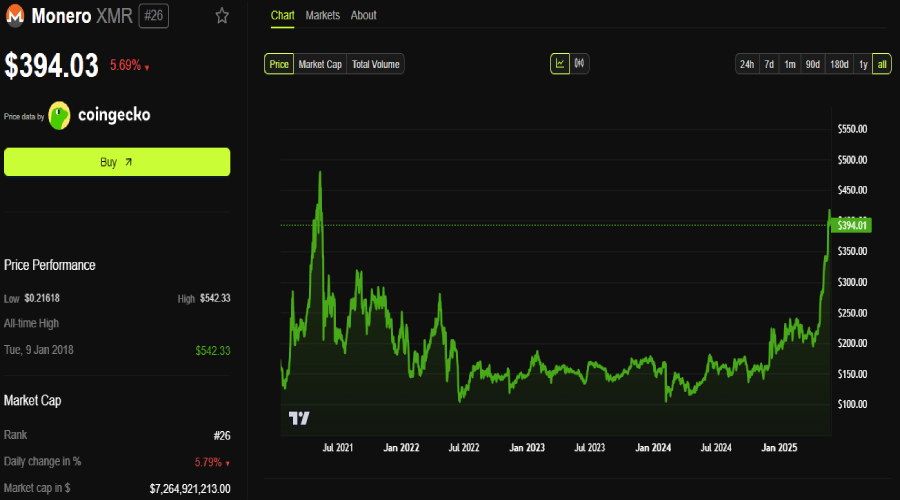Viewport: 900px width, 500px height.
Task: Click the $394.01 current price marker
Action: [852, 225]
